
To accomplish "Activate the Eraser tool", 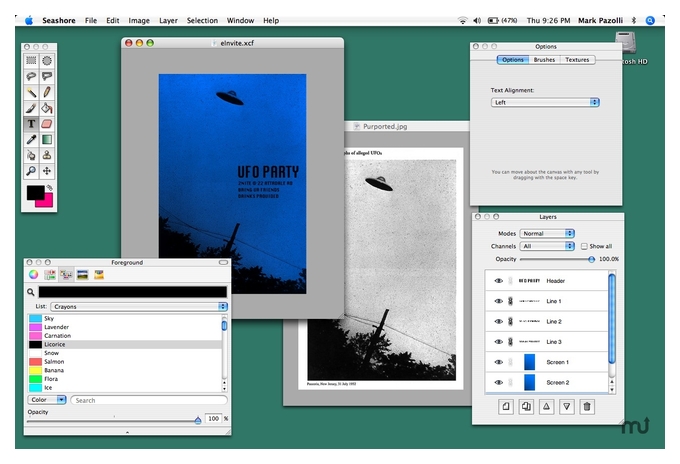I will coord(47,124).
